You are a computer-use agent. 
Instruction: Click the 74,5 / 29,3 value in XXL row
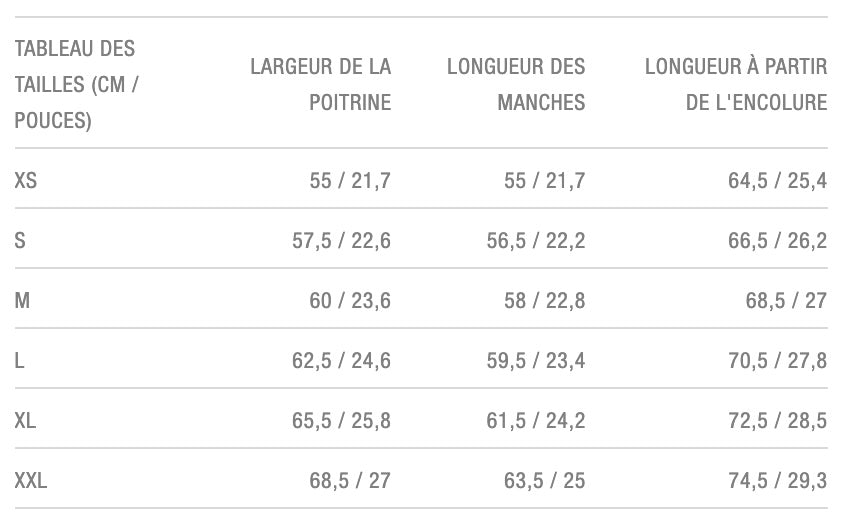pos(777,480)
